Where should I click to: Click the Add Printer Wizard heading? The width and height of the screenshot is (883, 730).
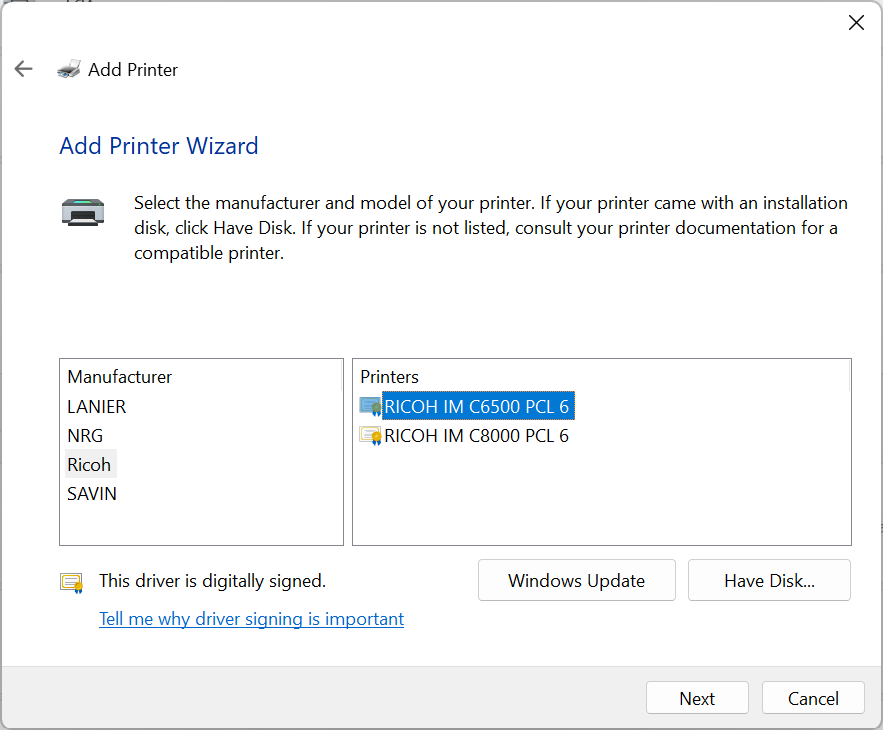[159, 146]
